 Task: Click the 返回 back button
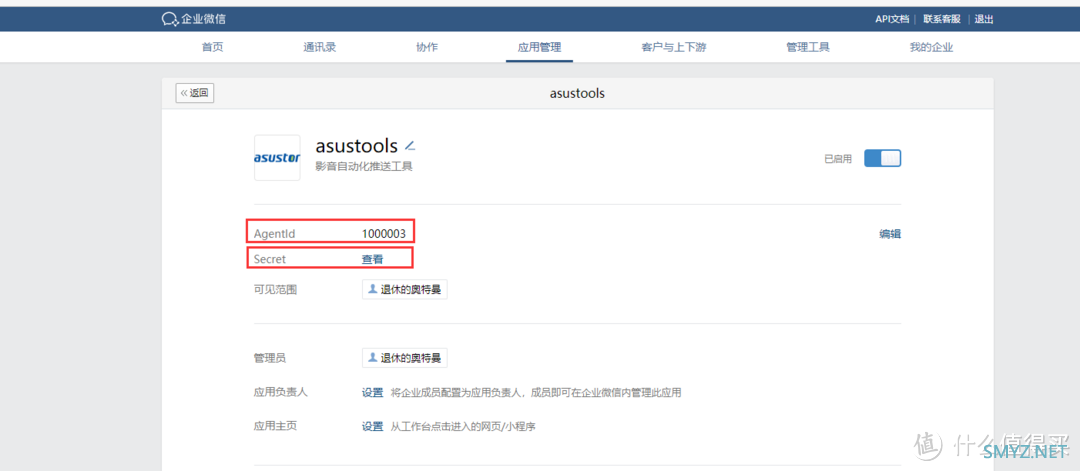pos(195,93)
